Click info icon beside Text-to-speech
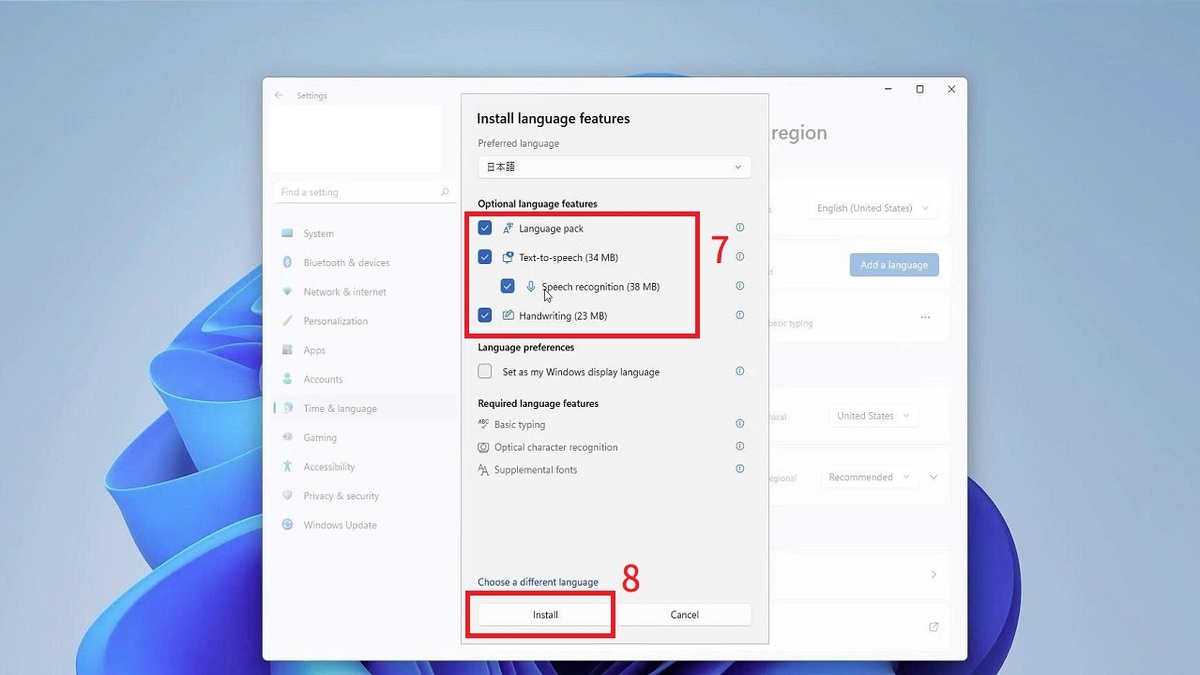The width and height of the screenshot is (1200, 675). 740,257
